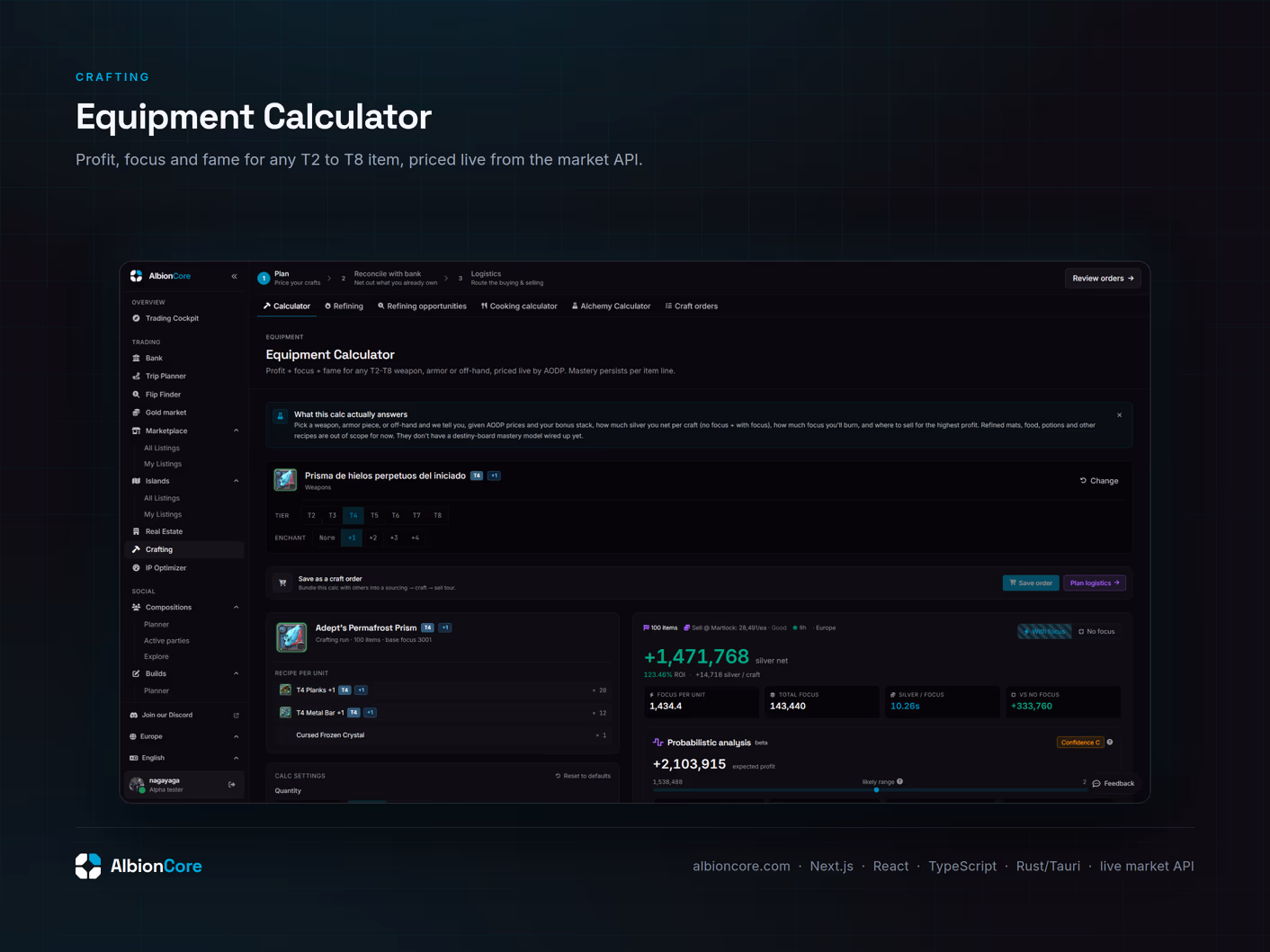This screenshot has width=1270, height=952.
Task: Select tier T5
Action: coord(374,516)
